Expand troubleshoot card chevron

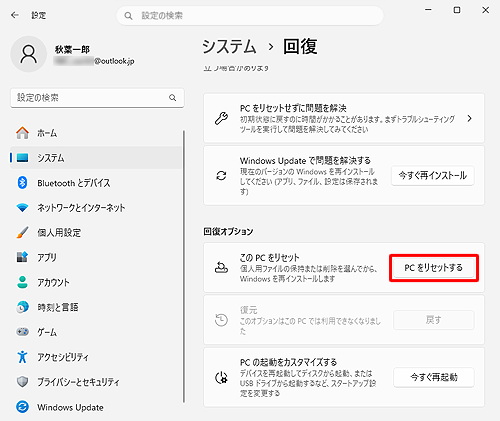[x=469, y=118]
